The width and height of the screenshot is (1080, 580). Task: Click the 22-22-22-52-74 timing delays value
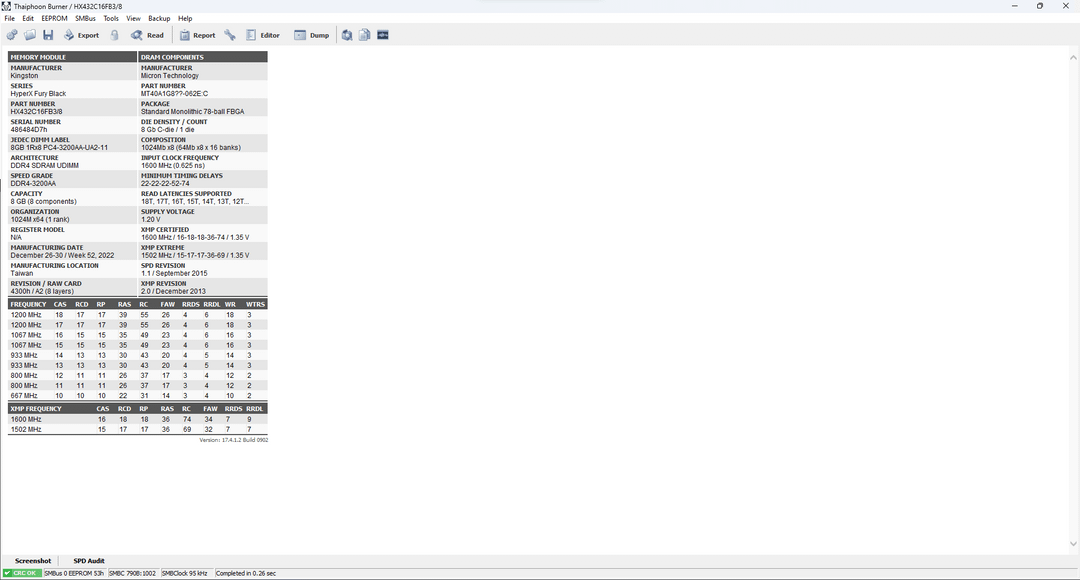pyautogui.click(x=165, y=183)
